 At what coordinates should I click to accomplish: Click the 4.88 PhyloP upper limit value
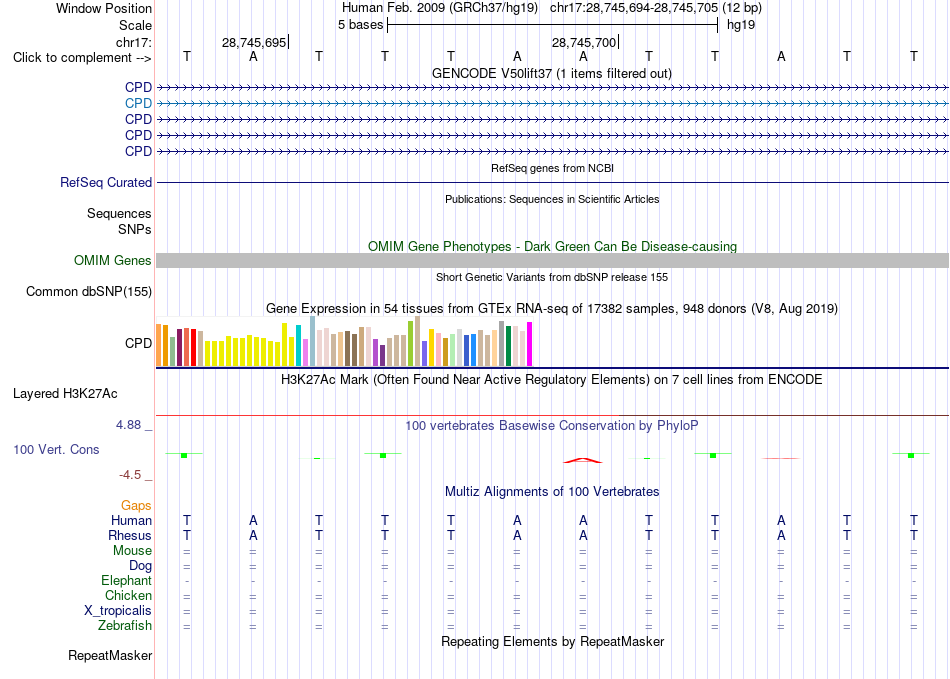pos(128,425)
